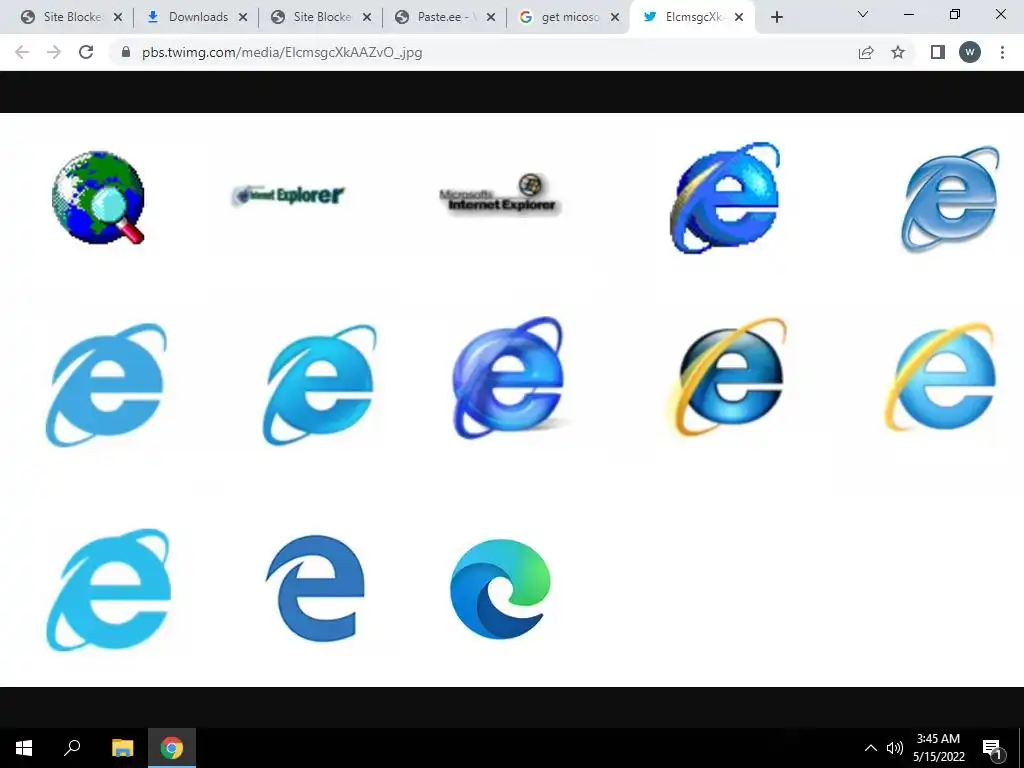Viewport: 1024px width, 768px height.
Task: Open the Windows Start menu
Action: 24,748
